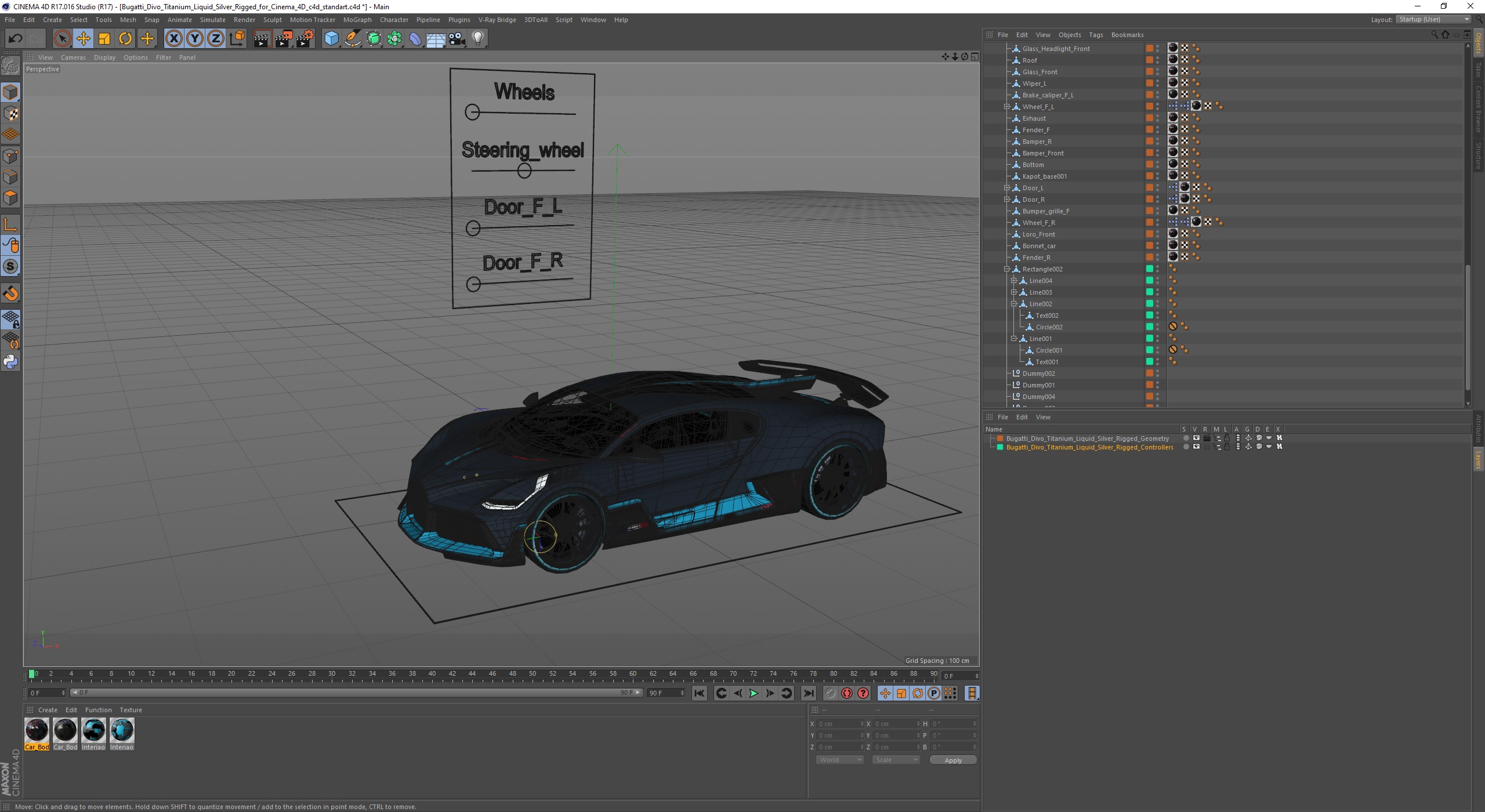Click the Enable Snap icon

(10, 293)
